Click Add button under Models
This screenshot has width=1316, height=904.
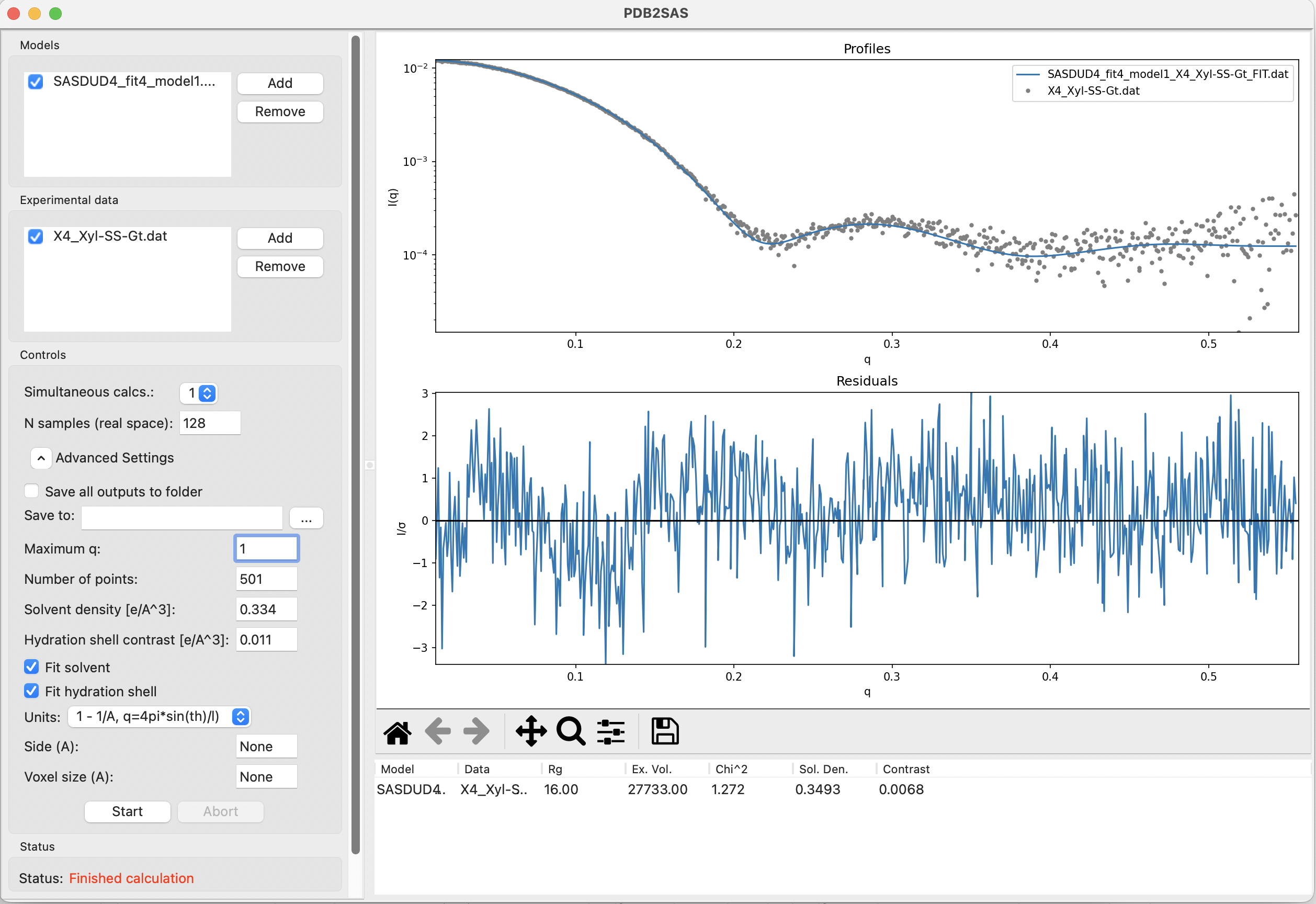[280, 83]
